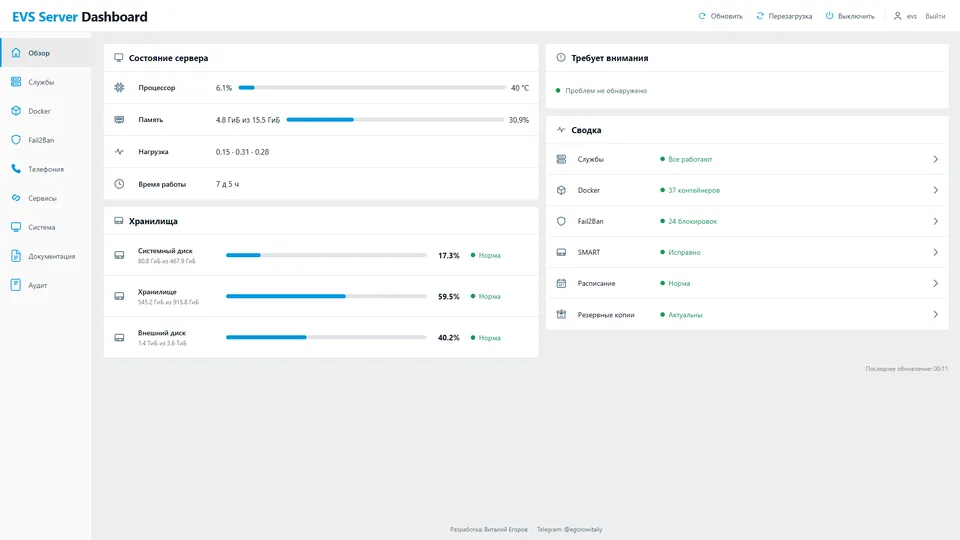Open the Службы sidebar section
The width and height of the screenshot is (960, 540).
[x=46, y=81]
